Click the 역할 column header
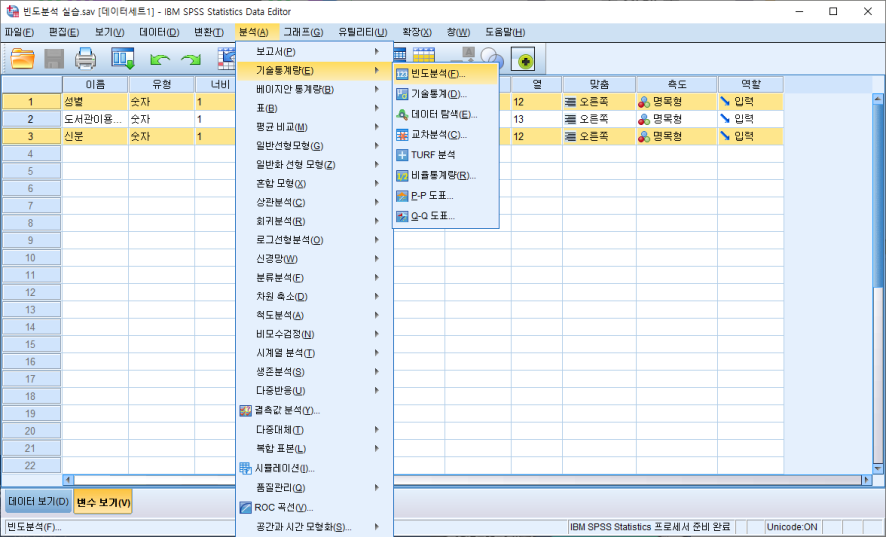Image resolution: width=886 pixels, height=537 pixels. tap(751, 85)
